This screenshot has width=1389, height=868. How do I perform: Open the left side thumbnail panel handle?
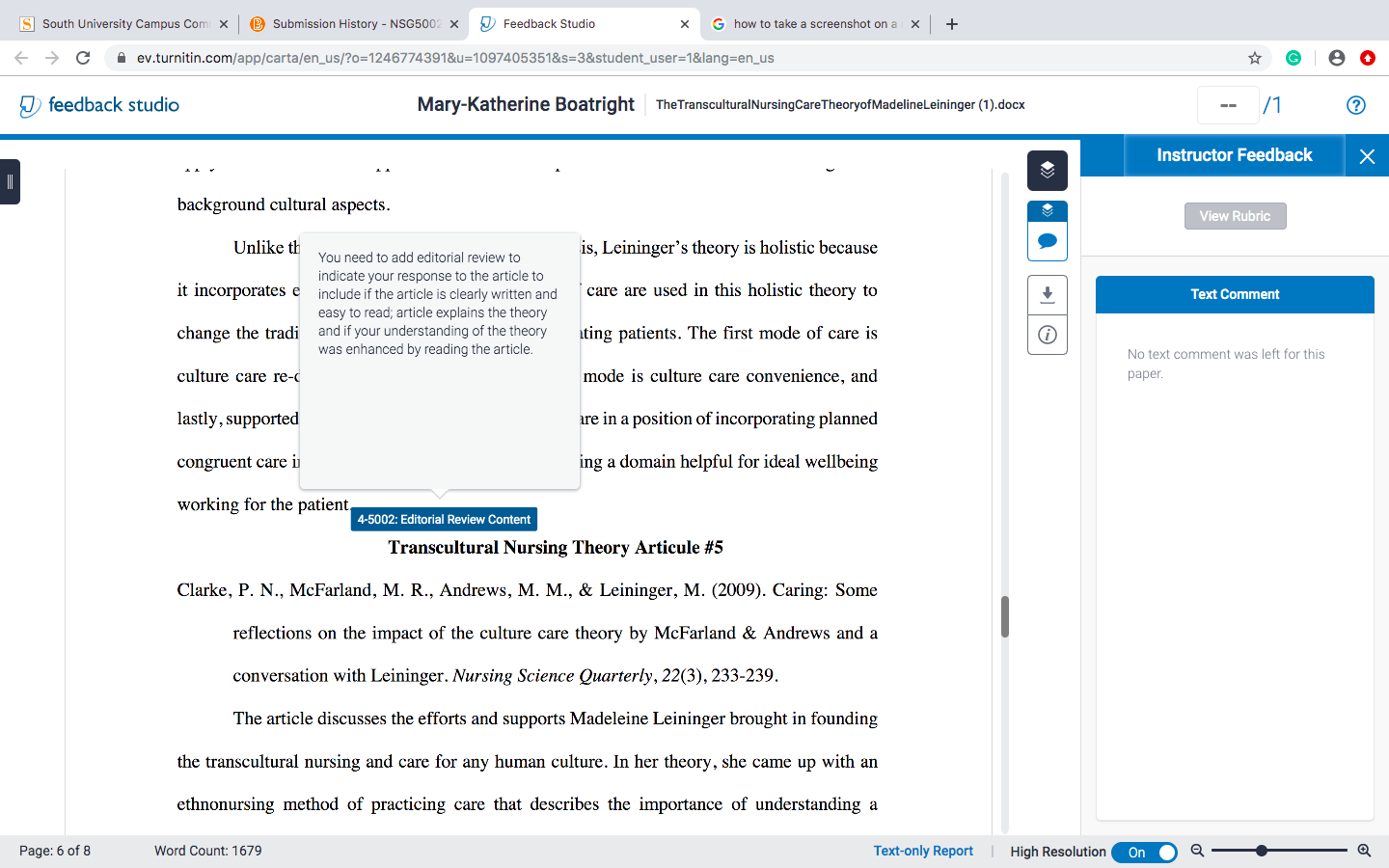click(x=10, y=181)
